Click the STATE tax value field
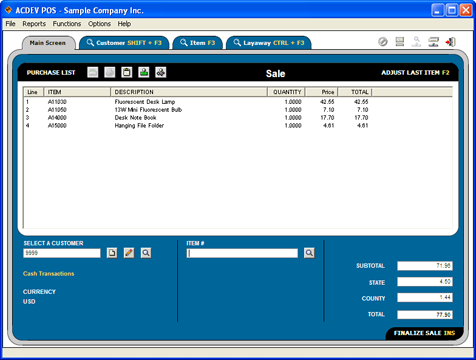Viewport: 476px width, 360px height. click(x=425, y=282)
